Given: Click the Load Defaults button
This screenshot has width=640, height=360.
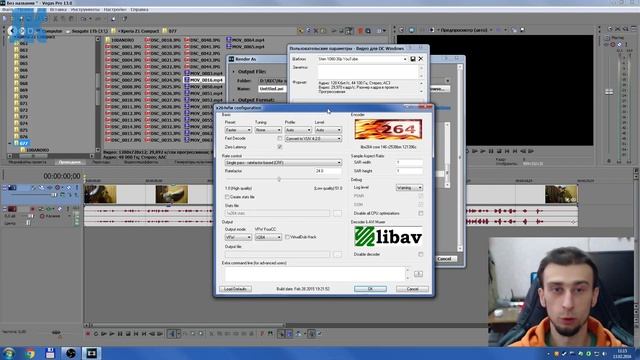Looking at the screenshot, I should point(236,289).
